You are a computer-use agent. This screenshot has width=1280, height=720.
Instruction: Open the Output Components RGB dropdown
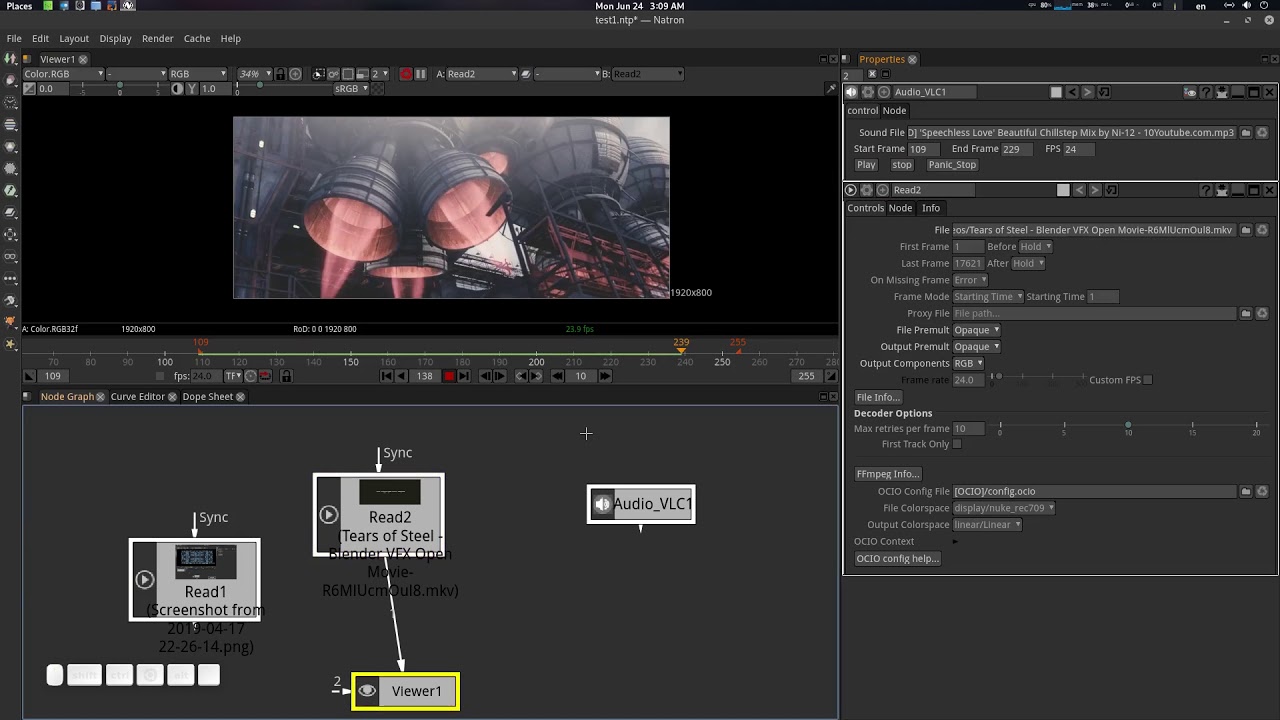968,363
